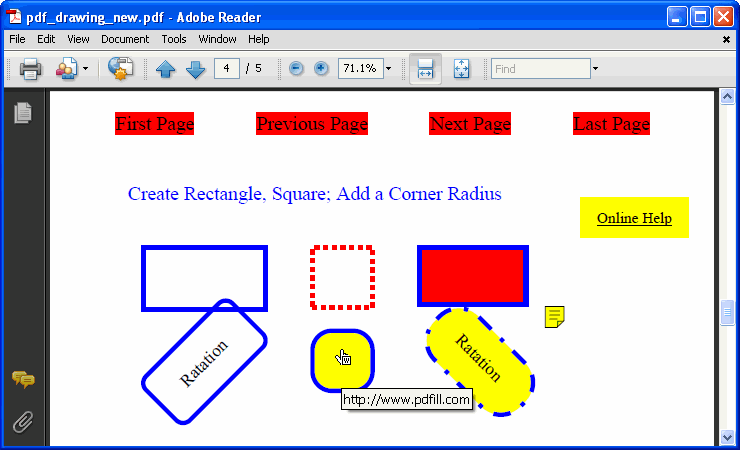Image resolution: width=740 pixels, height=450 pixels.
Task: Click the Next Page button
Action: pos(470,124)
